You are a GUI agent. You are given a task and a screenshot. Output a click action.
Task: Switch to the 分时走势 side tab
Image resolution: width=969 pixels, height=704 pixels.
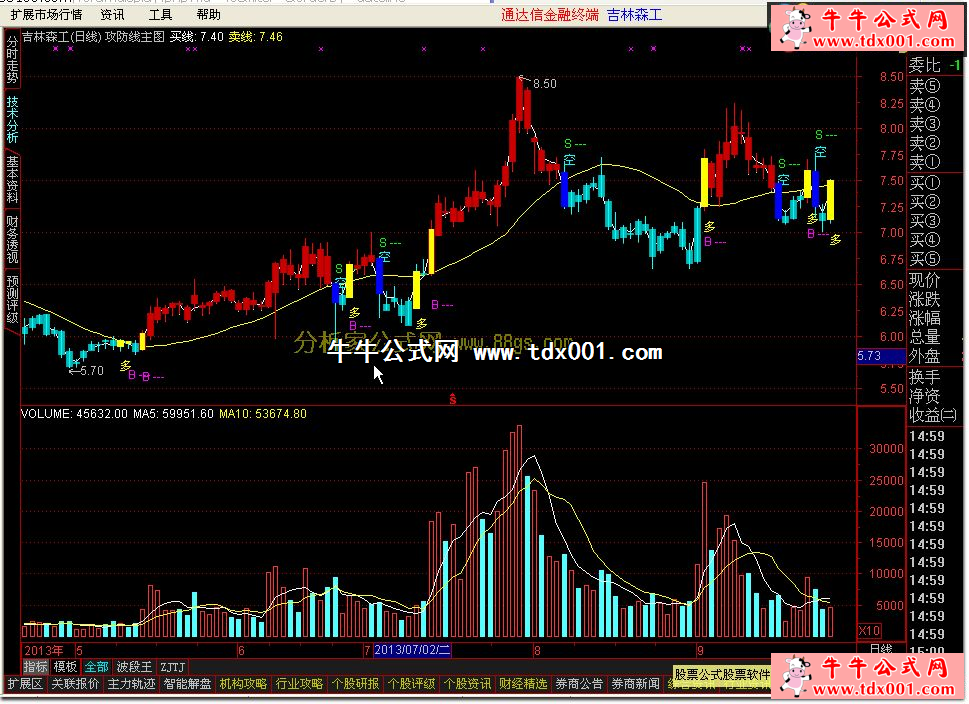click(12, 60)
